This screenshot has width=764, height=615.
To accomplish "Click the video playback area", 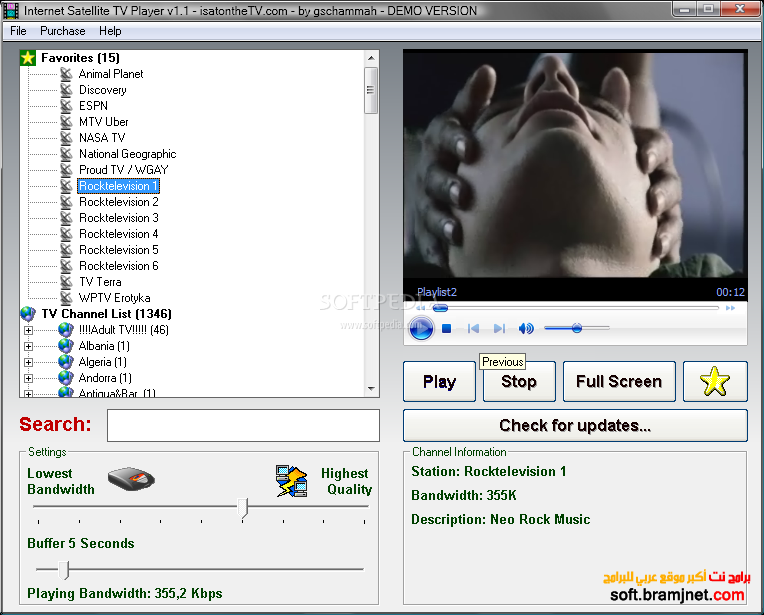I will click(x=575, y=164).
